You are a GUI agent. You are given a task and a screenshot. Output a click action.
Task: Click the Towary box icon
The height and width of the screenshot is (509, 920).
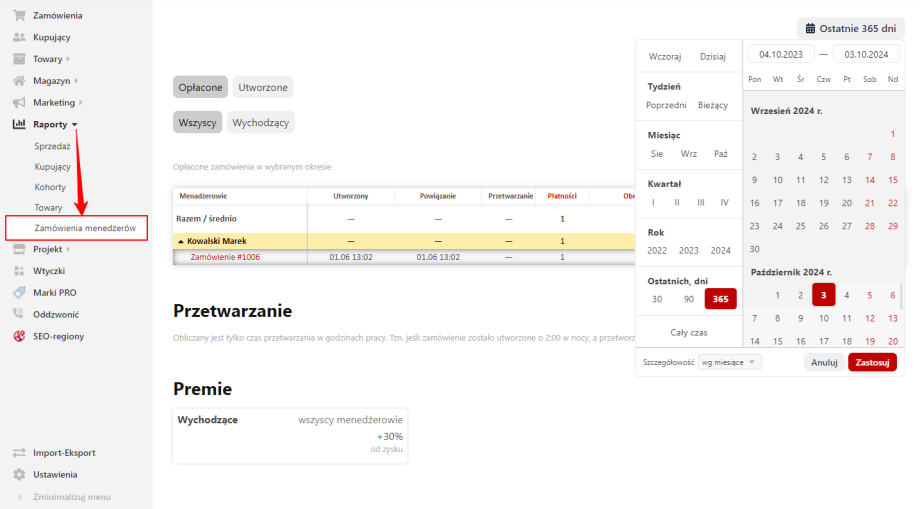coord(19,59)
